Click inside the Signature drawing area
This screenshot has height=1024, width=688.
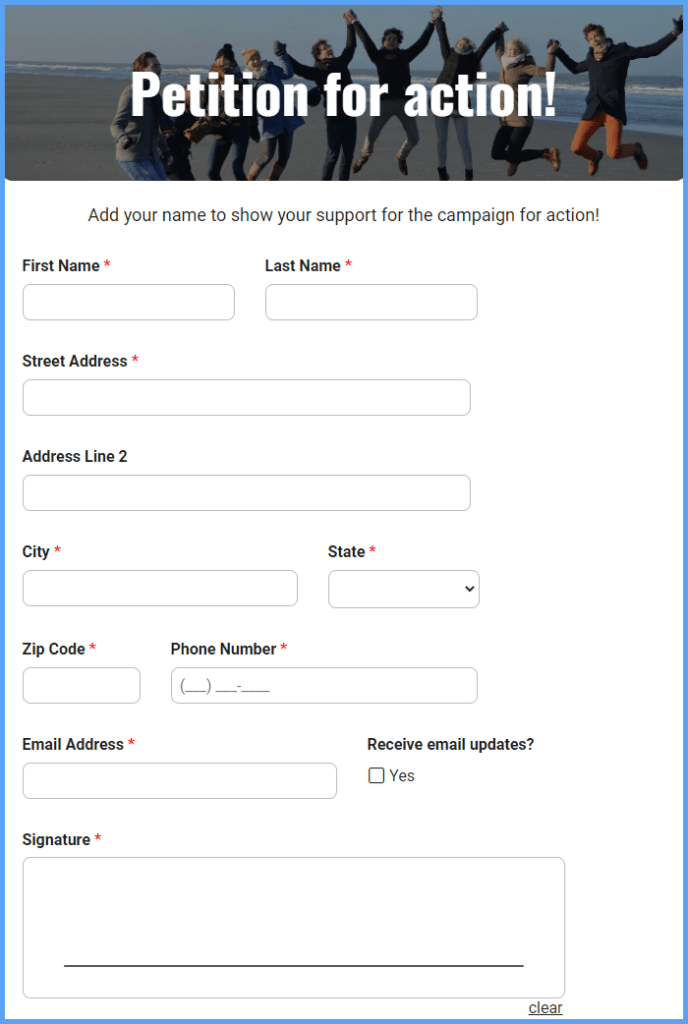pyautogui.click(x=293, y=910)
